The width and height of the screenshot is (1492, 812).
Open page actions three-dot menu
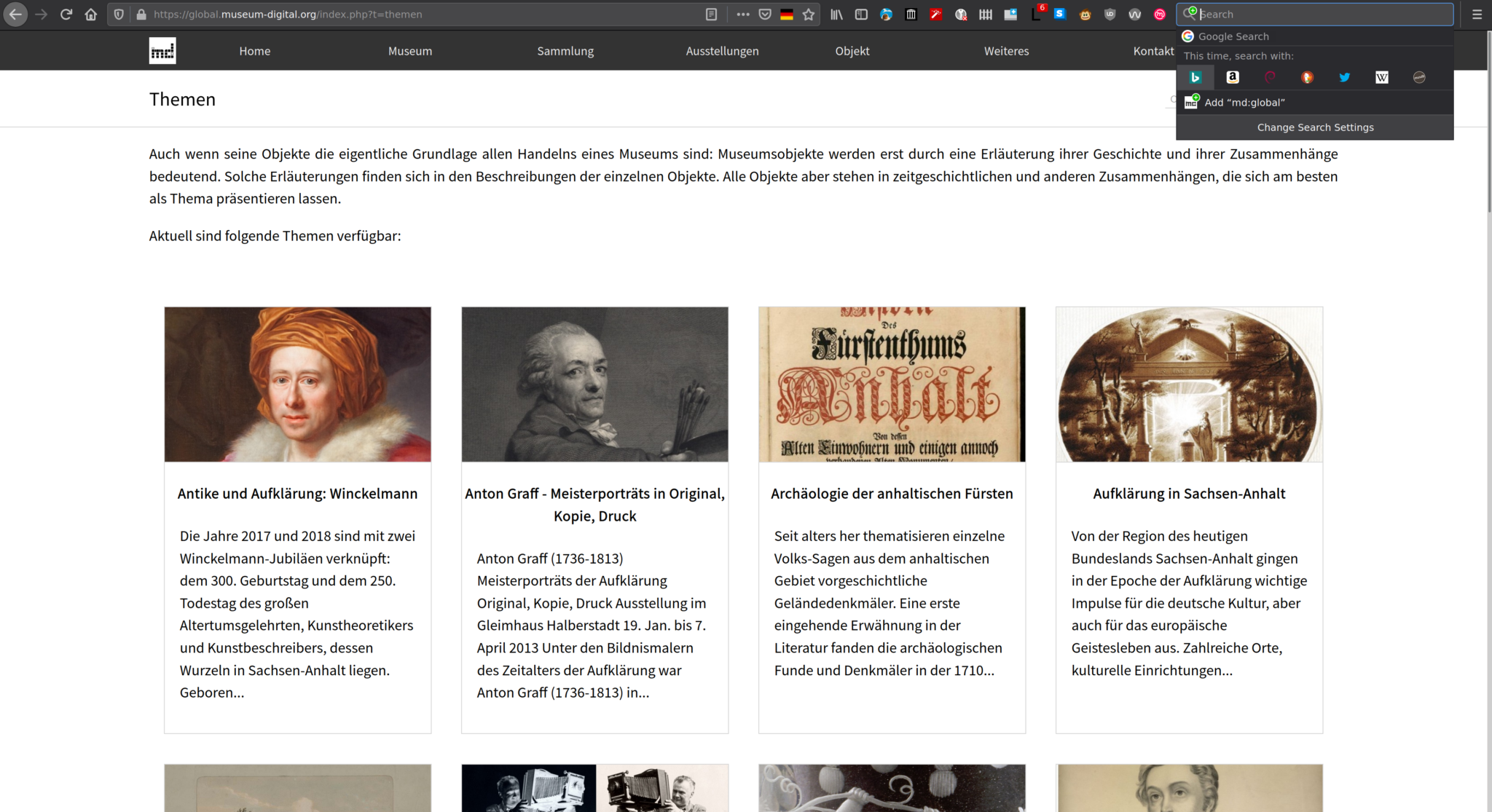click(742, 14)
